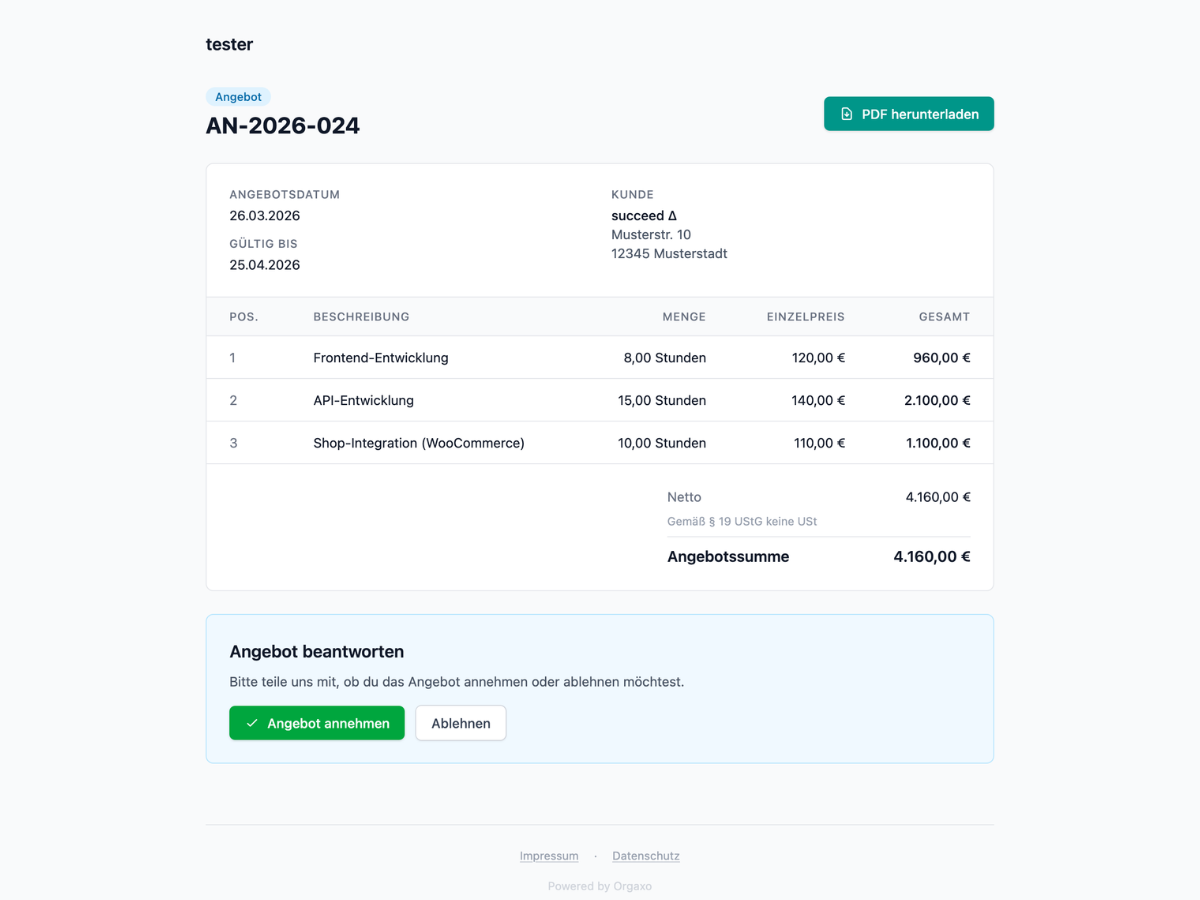The image size is (1200, 900).
Task: Click the BESCHREIBUNG column header
Action: 361,317
